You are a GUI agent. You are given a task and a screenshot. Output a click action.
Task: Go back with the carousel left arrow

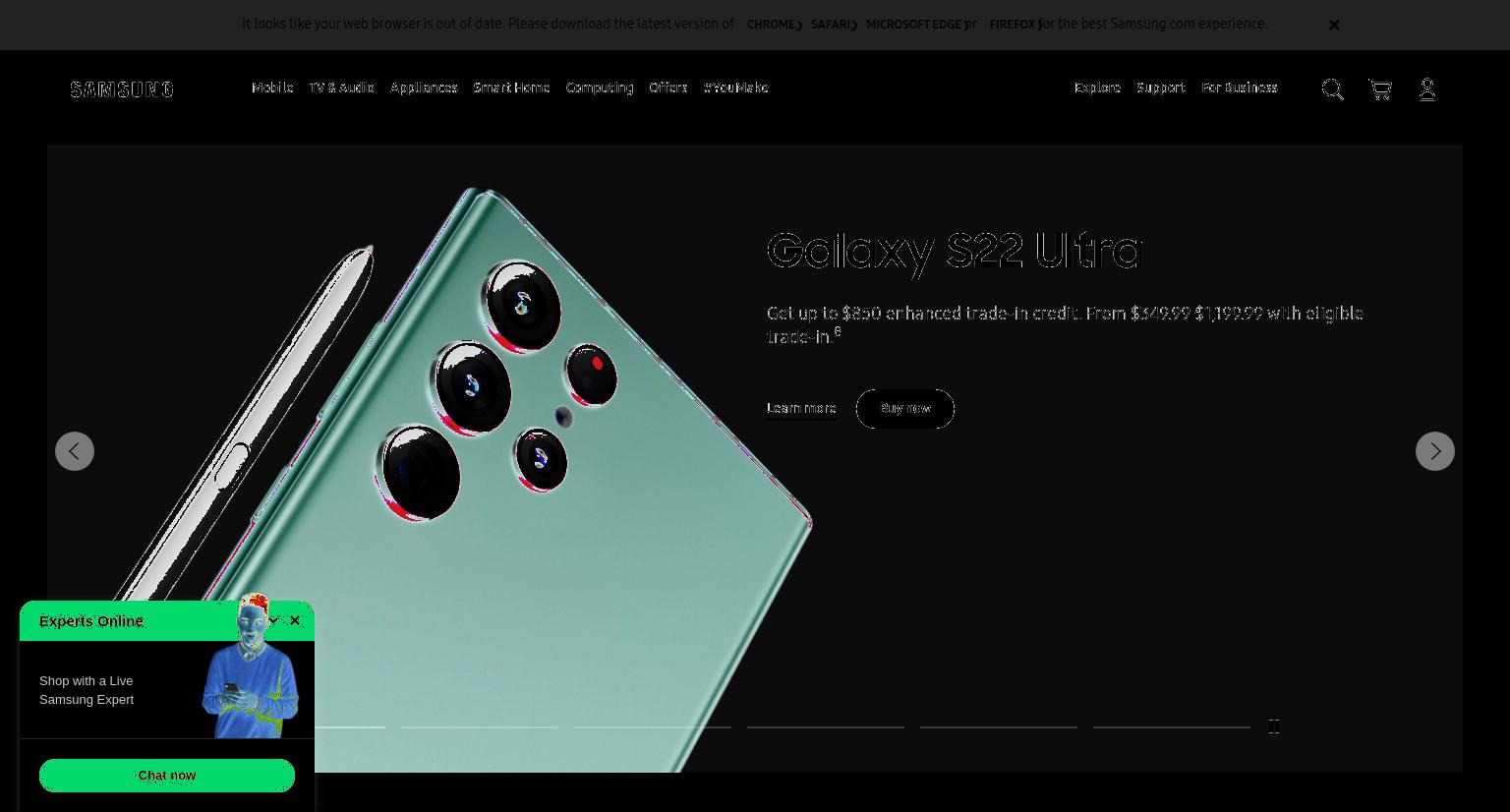pyautogui.click(x=75, y=451)
